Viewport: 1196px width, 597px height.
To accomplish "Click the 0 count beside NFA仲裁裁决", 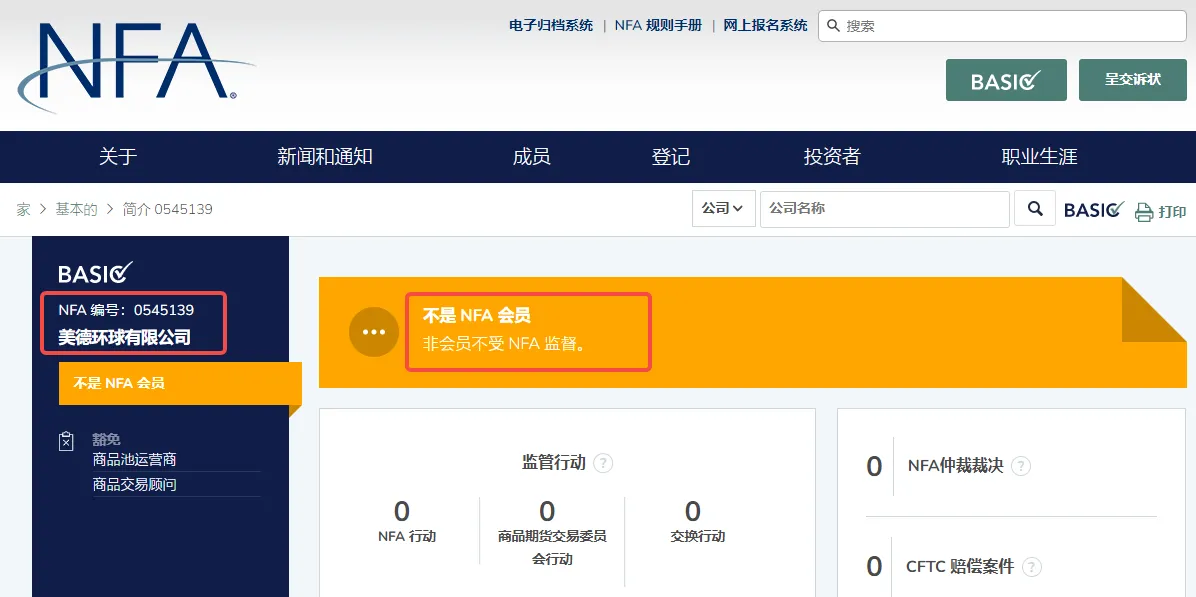I will coord(874,466).
